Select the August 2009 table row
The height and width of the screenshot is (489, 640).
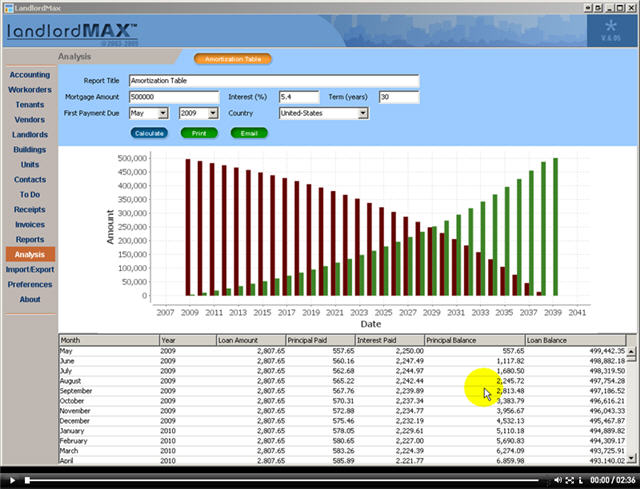(x=342, y=381)
